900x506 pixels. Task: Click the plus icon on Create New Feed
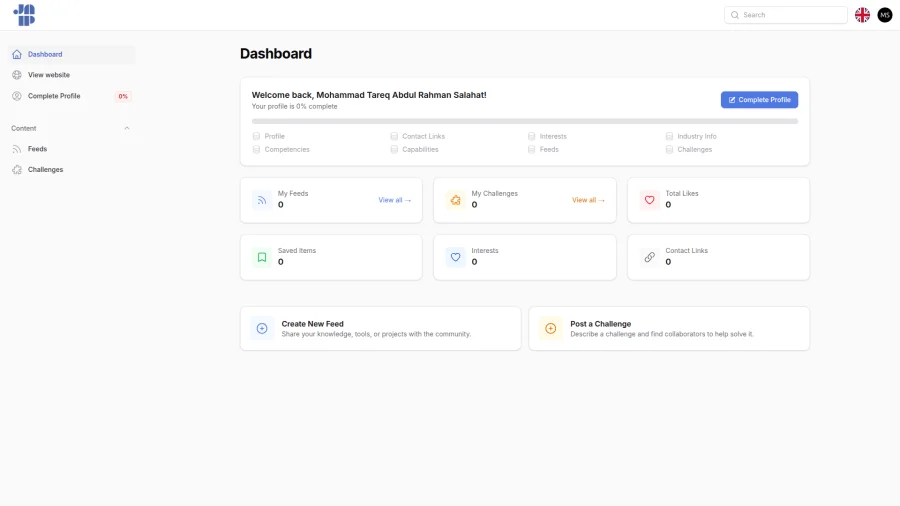click(x=262, y=329)
